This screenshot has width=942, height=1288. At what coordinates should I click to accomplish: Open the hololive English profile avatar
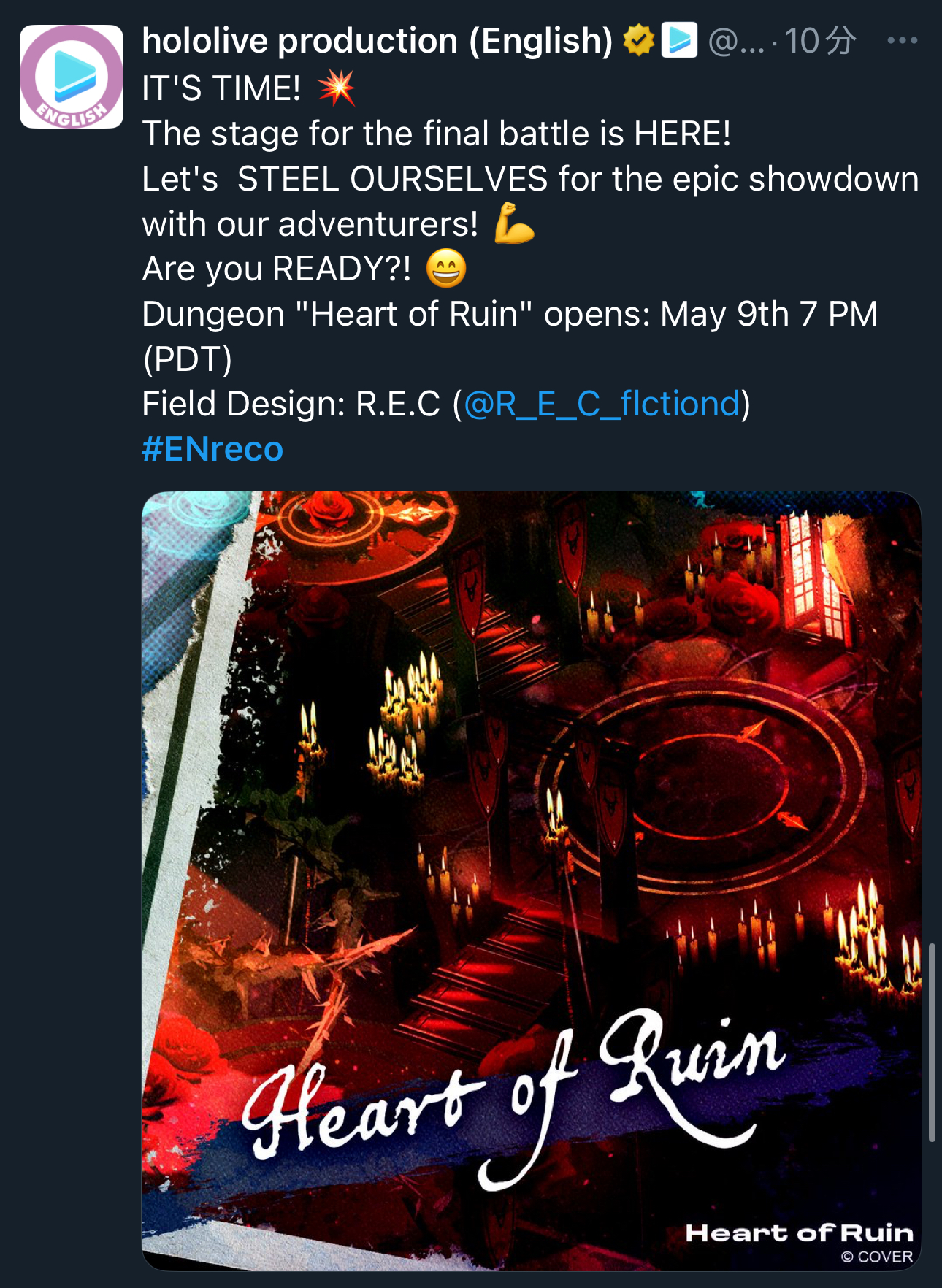pos(72,77)
